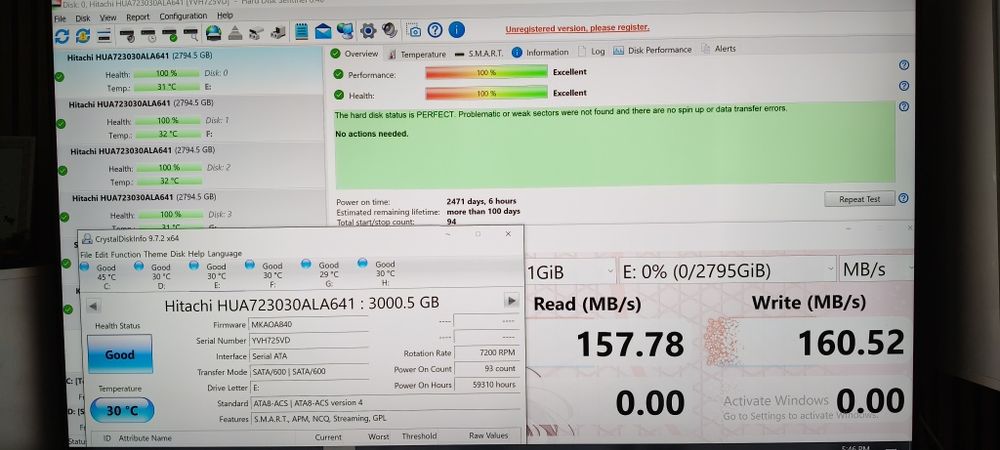
Task: Click the Performance 100 % bar
Action: click(487, 73)
